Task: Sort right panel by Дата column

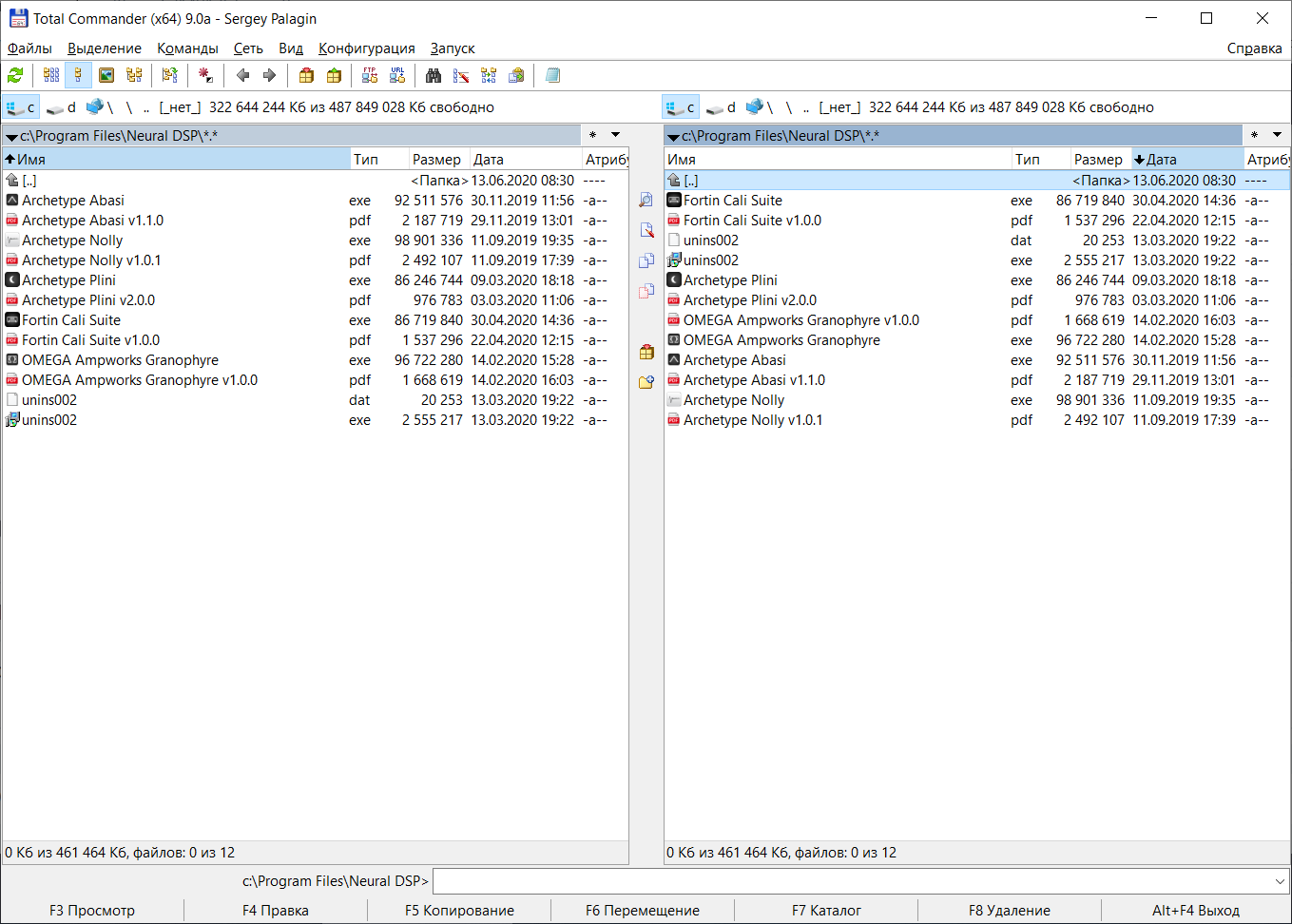Action: (x=1186, y=159)
